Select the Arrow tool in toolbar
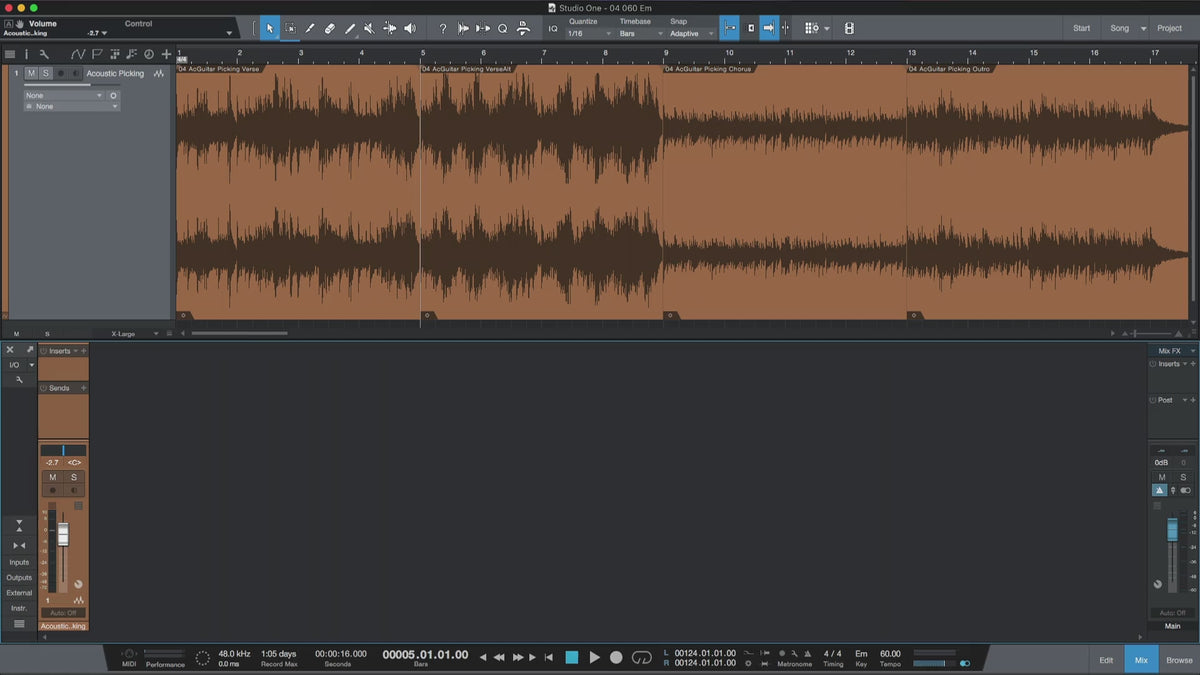 coord(269,29)
